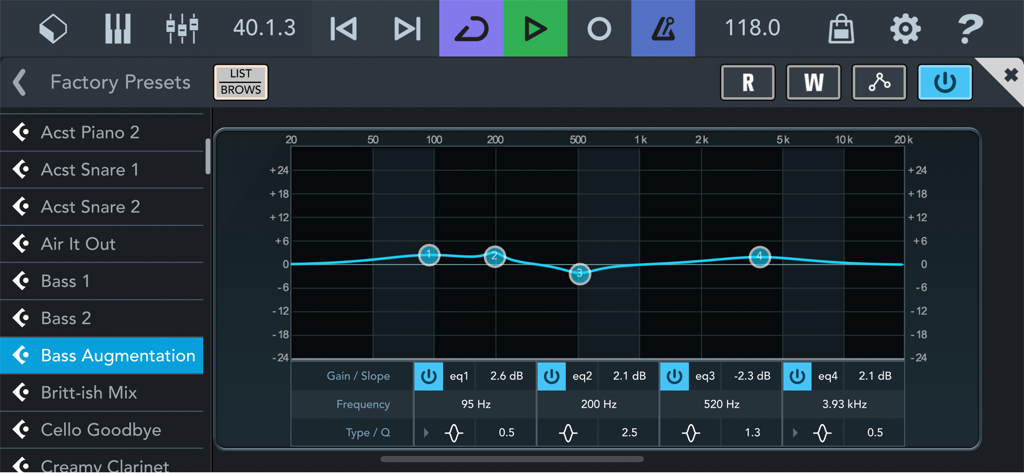Click EQ band node 3 on the curve
Image resolution: width=1024 pixels, height=473 pixels.
[x=580, y=273]
